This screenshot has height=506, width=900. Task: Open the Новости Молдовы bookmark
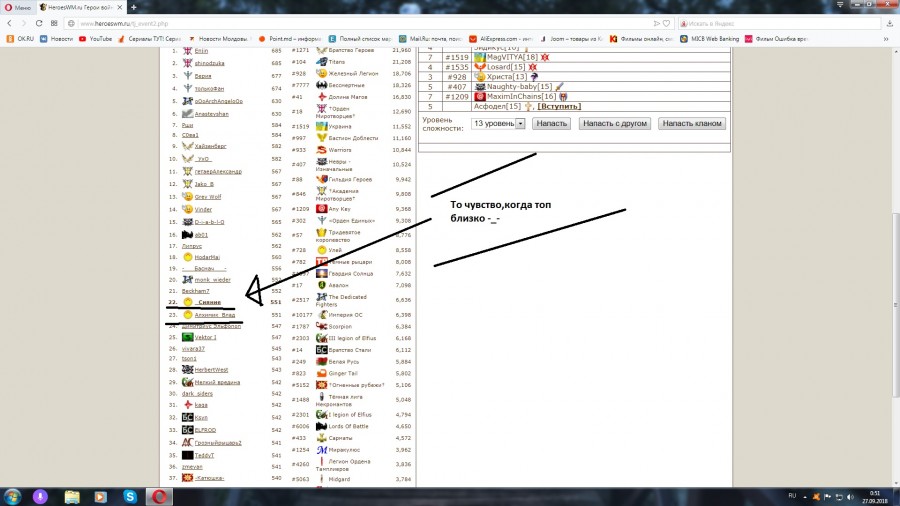coord(220,39)
